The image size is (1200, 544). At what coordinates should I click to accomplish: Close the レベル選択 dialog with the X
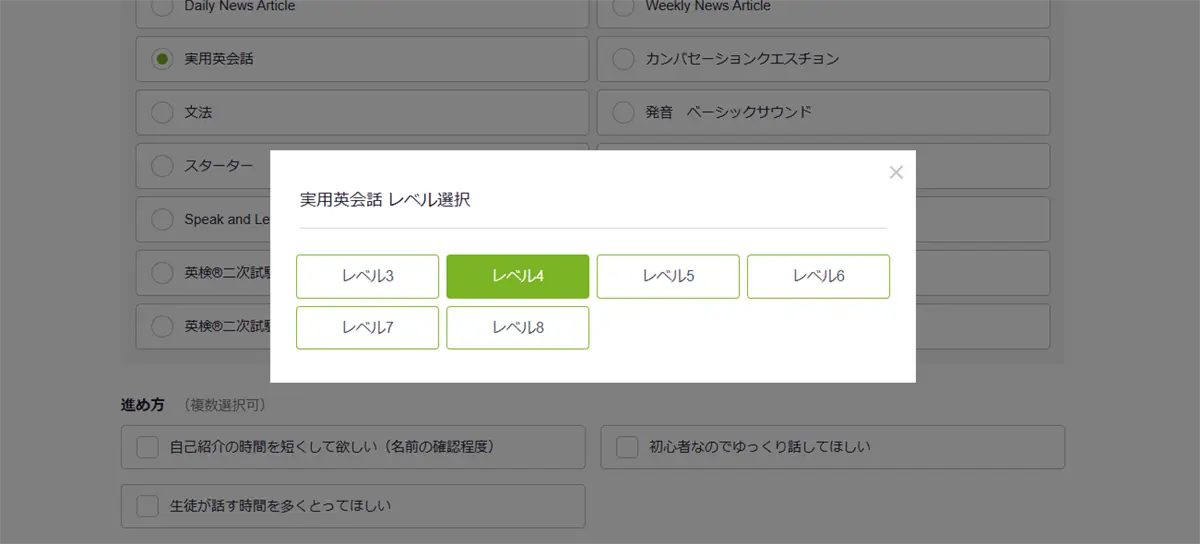tap(895, 172)
